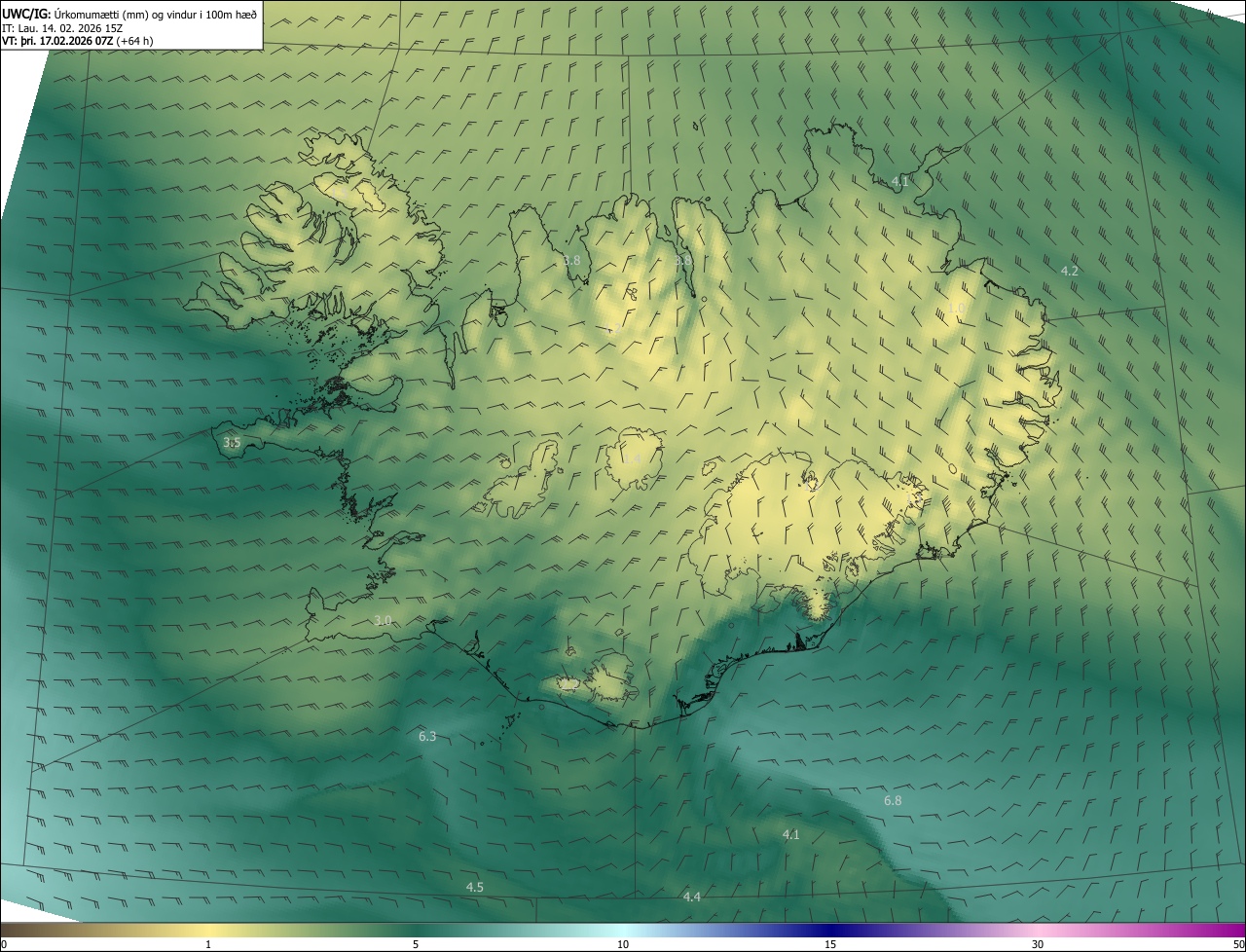Click the 1.0 value label in the eastern highlands

point(957,308)
